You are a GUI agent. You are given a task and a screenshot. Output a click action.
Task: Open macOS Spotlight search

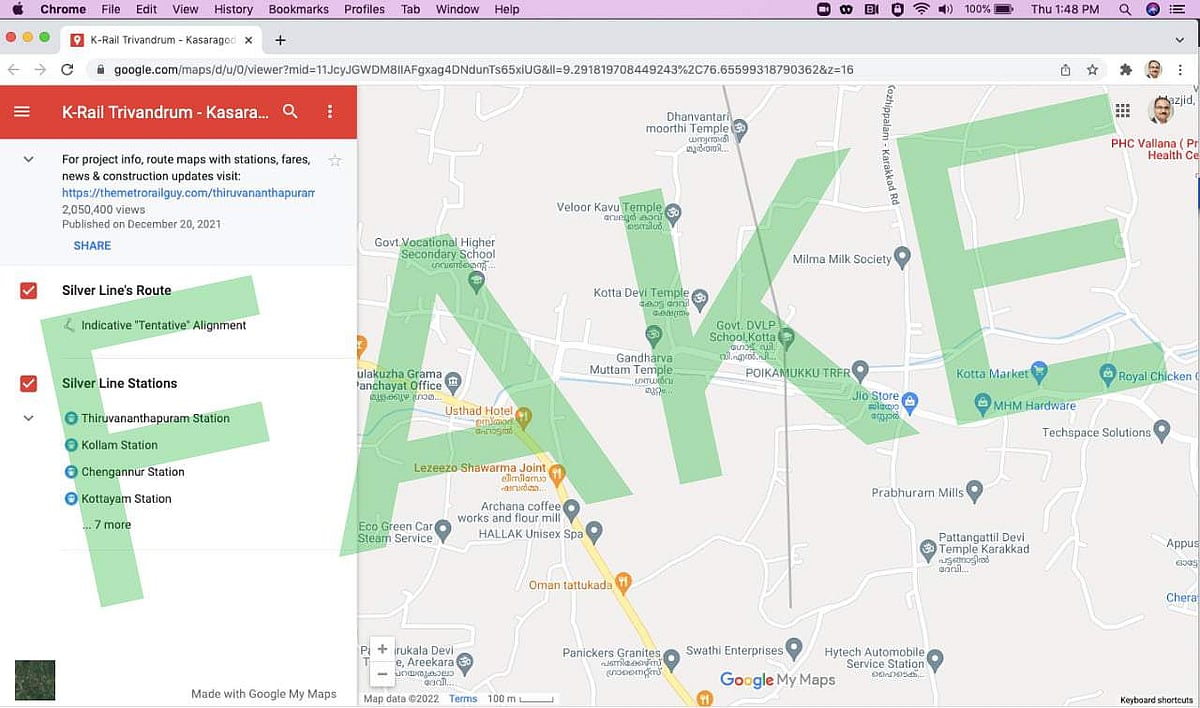[x=1126, y=9]
